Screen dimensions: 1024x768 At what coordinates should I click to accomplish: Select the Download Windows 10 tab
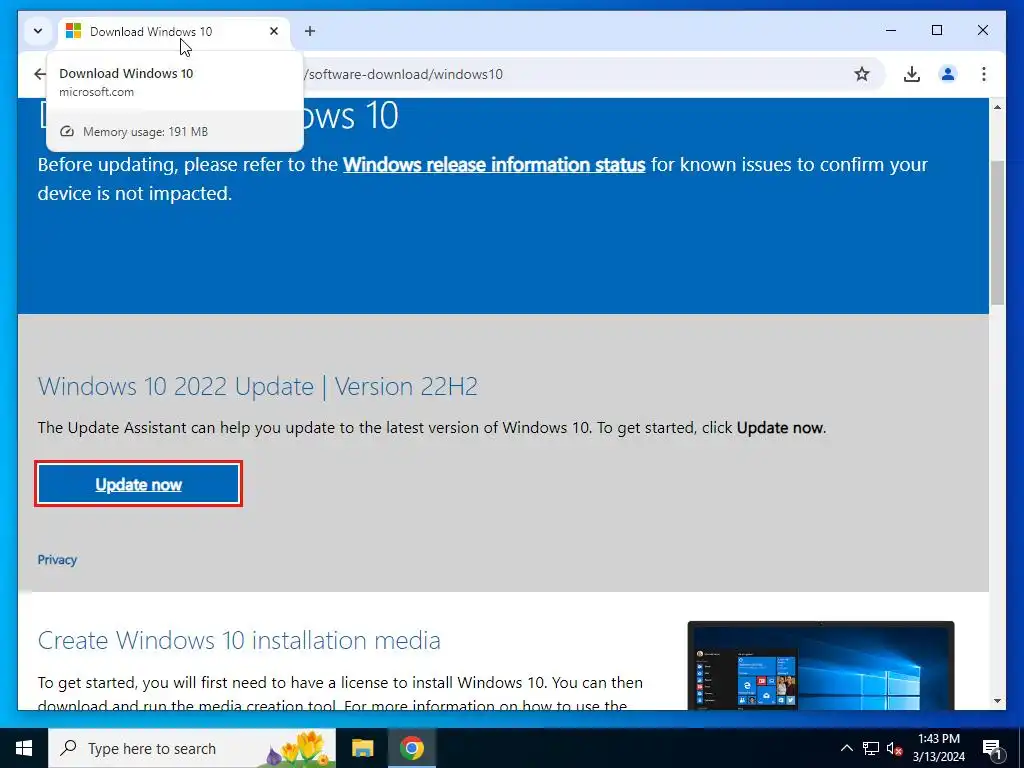coord(174,31)
